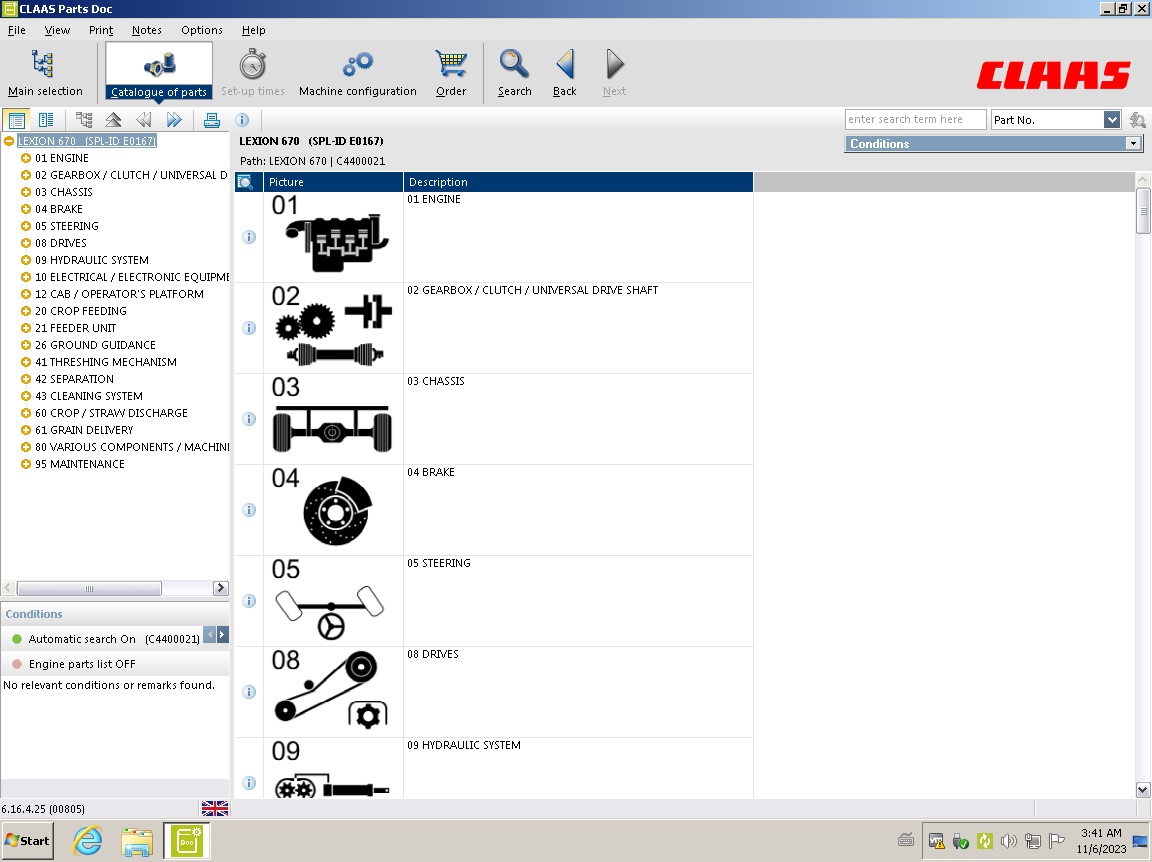The image size is (1152, 862).
Task: Click info icon for 08 DRIVES row
Action: pyautogui.click(x=249, y=692)
